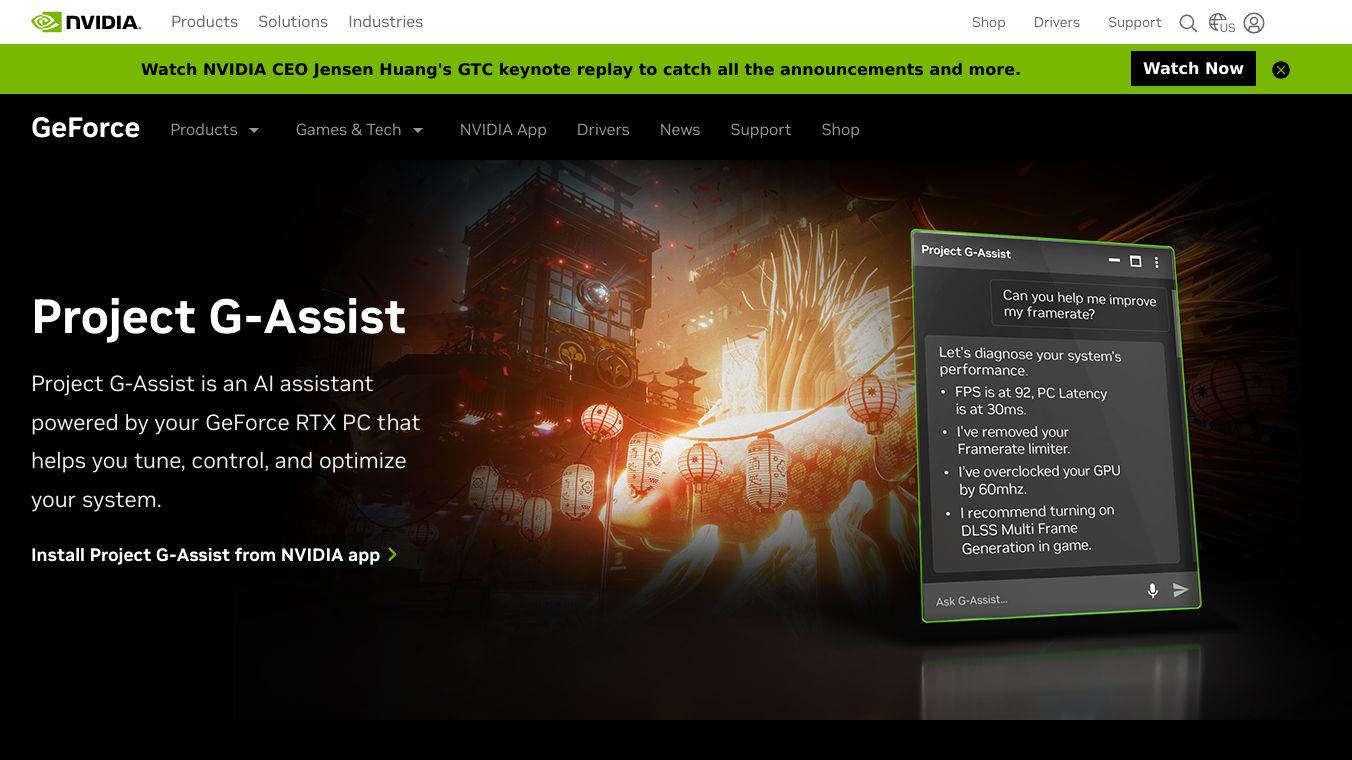Go to Shop in top bar
Viewport: 1352px width, 760px height.
point(988,22)
